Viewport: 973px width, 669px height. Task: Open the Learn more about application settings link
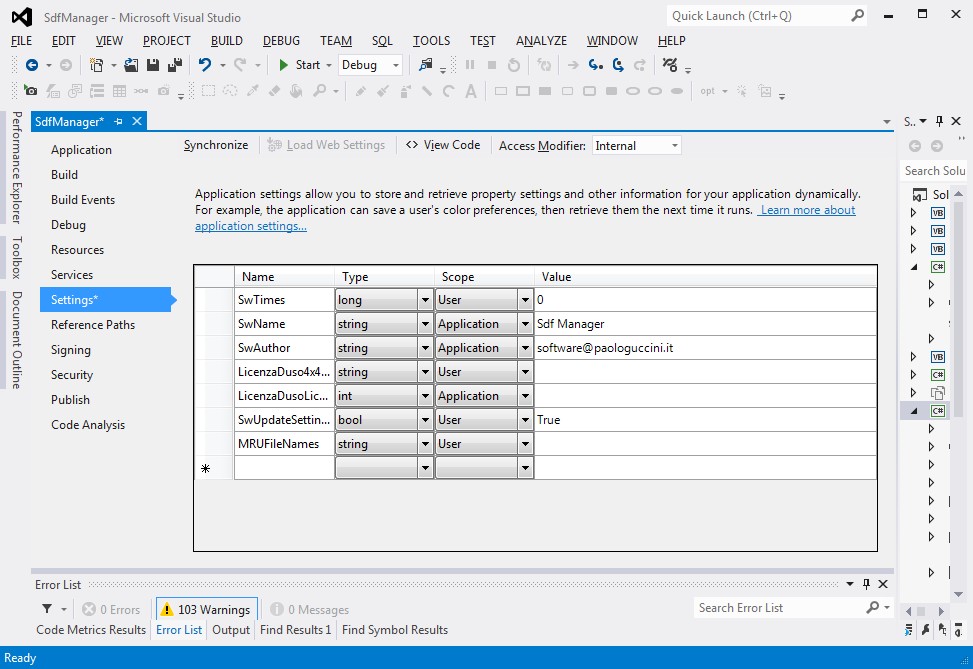tap(807, 210)
